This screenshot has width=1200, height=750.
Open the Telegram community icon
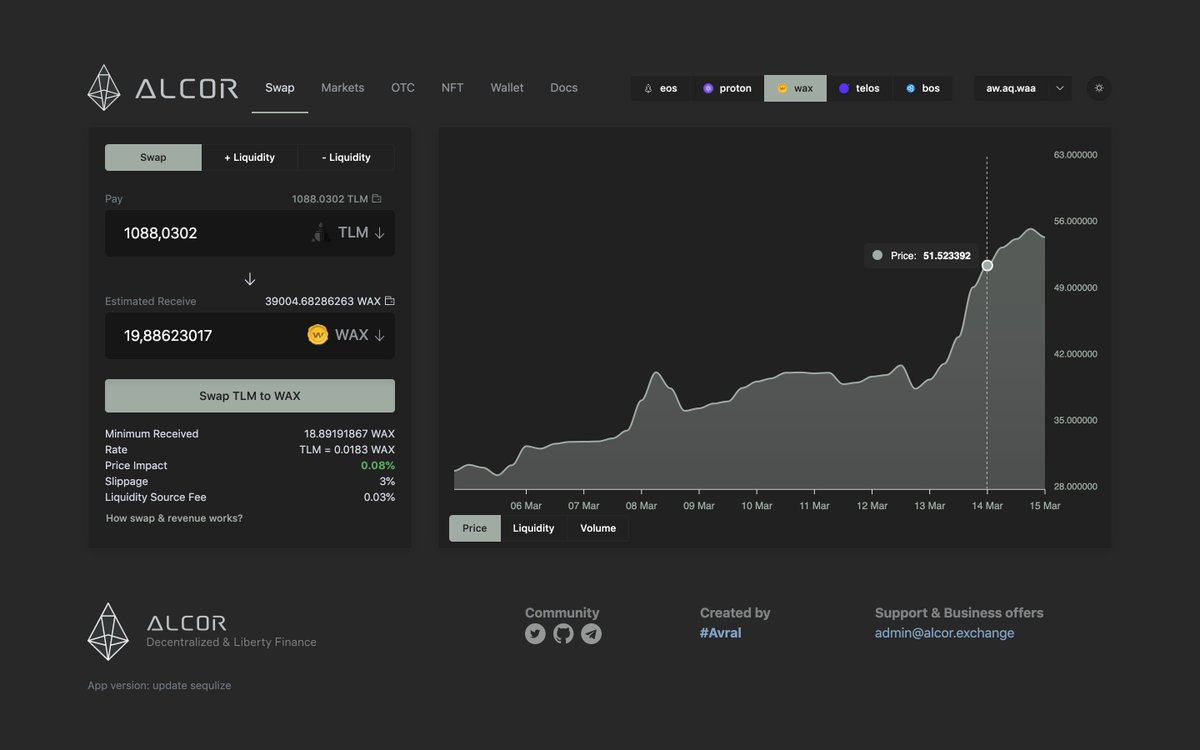(591, 633)
